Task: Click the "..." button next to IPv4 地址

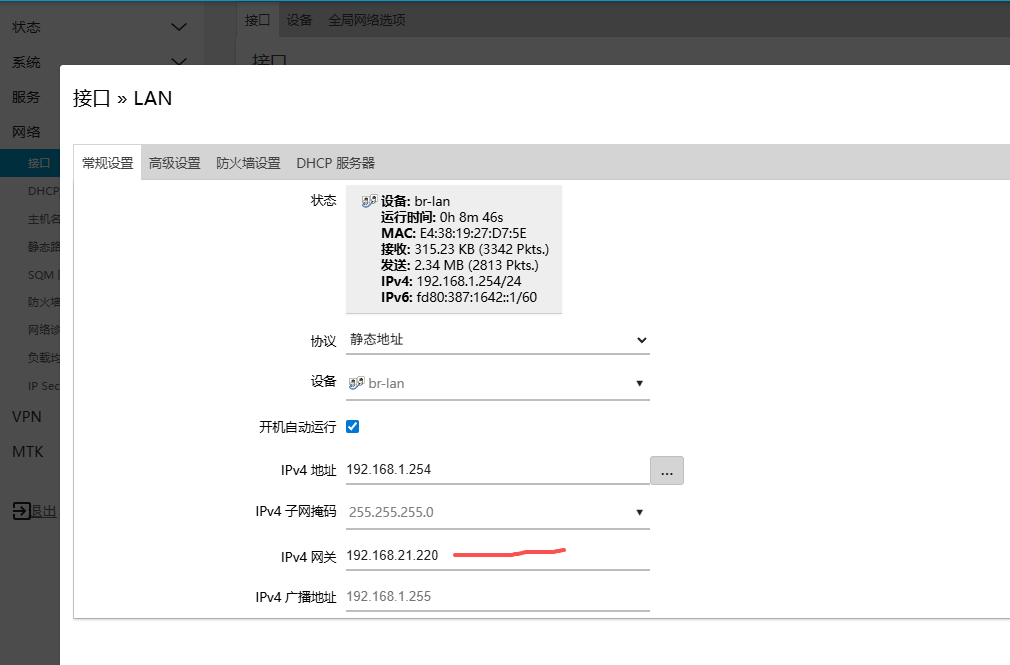Action: 666,470
